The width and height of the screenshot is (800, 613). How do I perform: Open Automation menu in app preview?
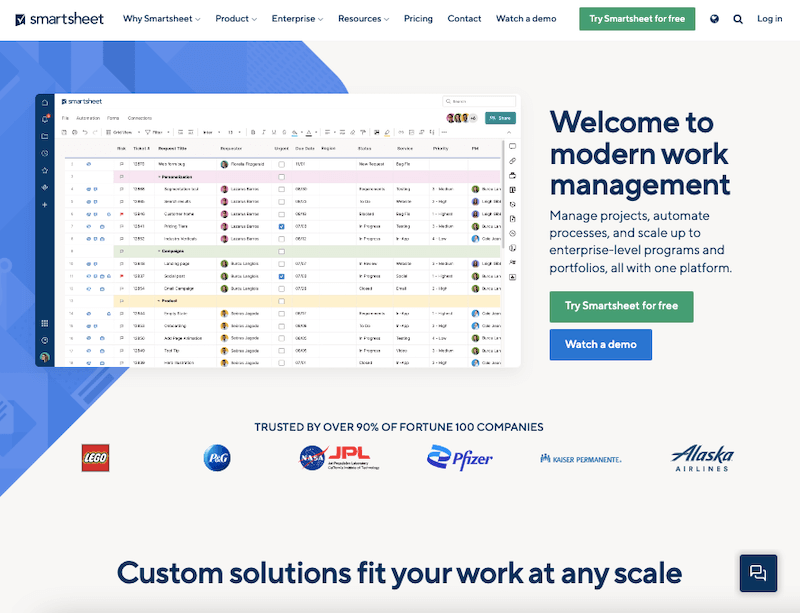88,118
